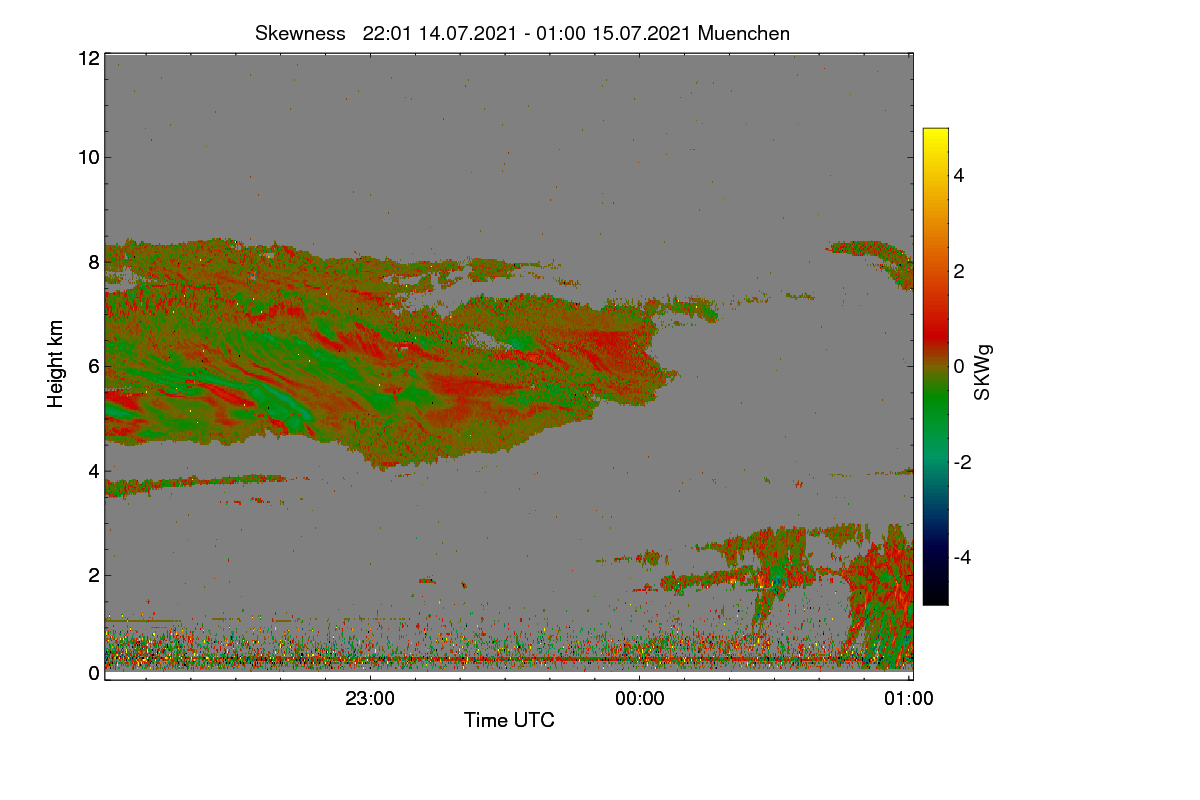Click the 'Muenchen' word in the title

[744, 33]
